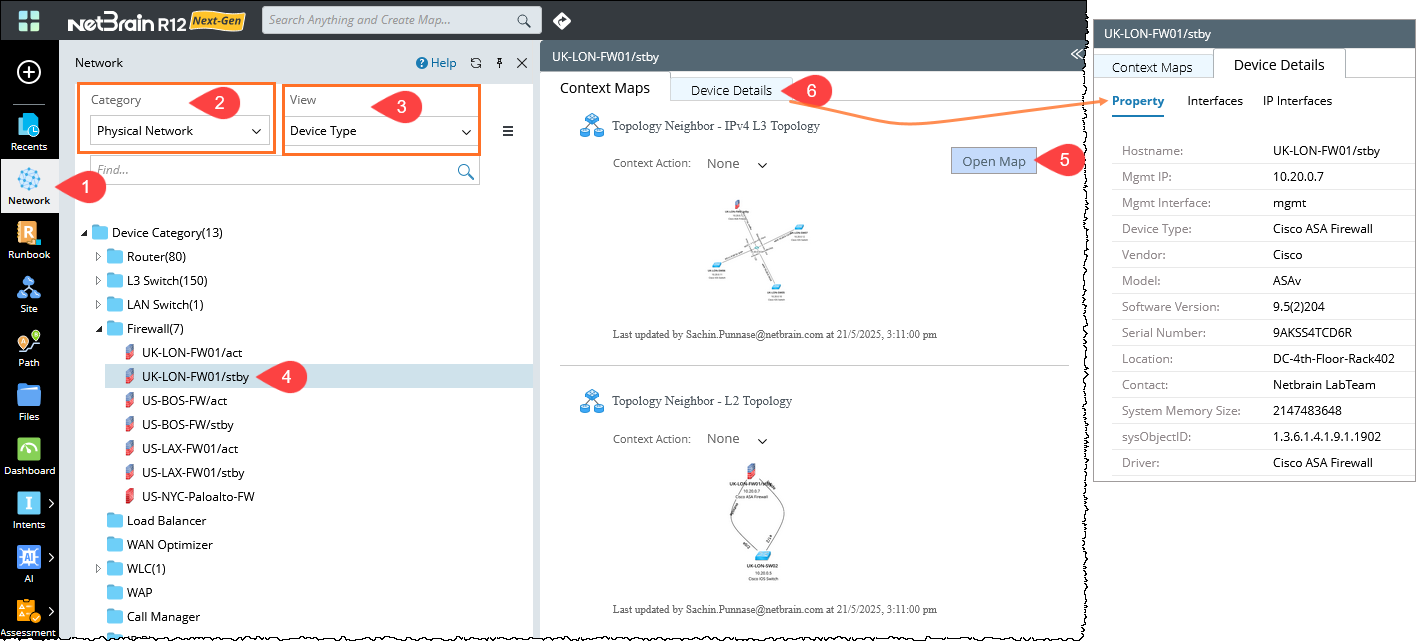Select US-LAX-FW01/stby in the tree

[193, 472]
